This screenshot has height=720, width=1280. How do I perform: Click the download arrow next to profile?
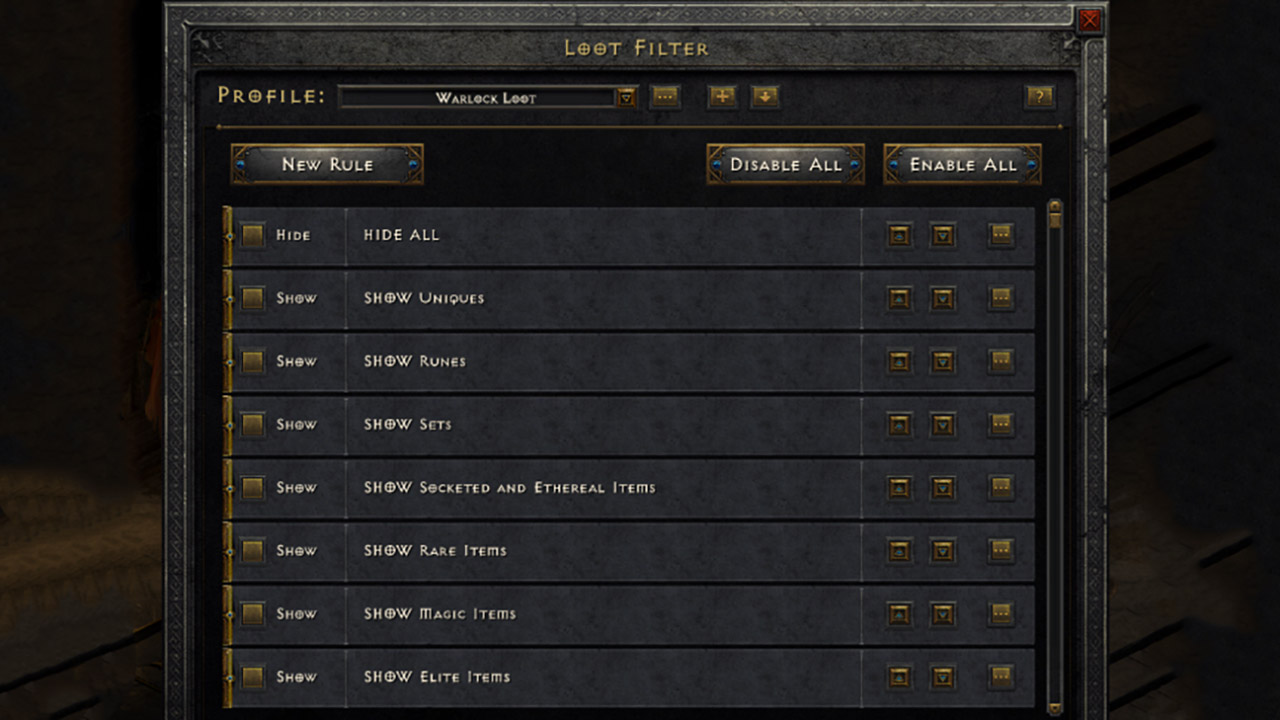(x=765, y=97)
